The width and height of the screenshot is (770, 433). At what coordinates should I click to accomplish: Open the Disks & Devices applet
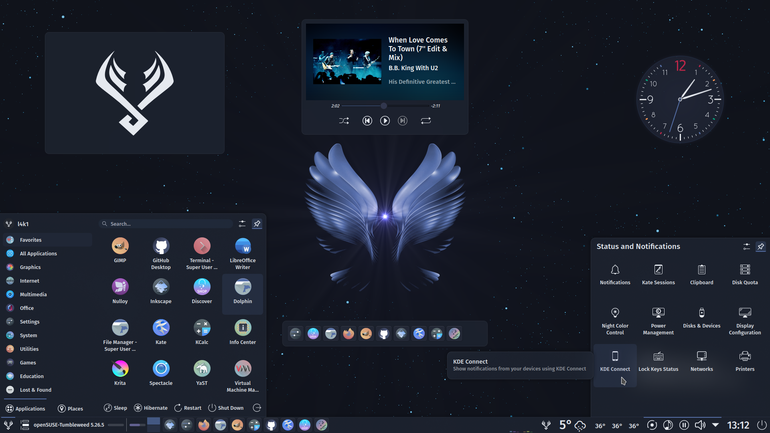[x=701, y=317]
